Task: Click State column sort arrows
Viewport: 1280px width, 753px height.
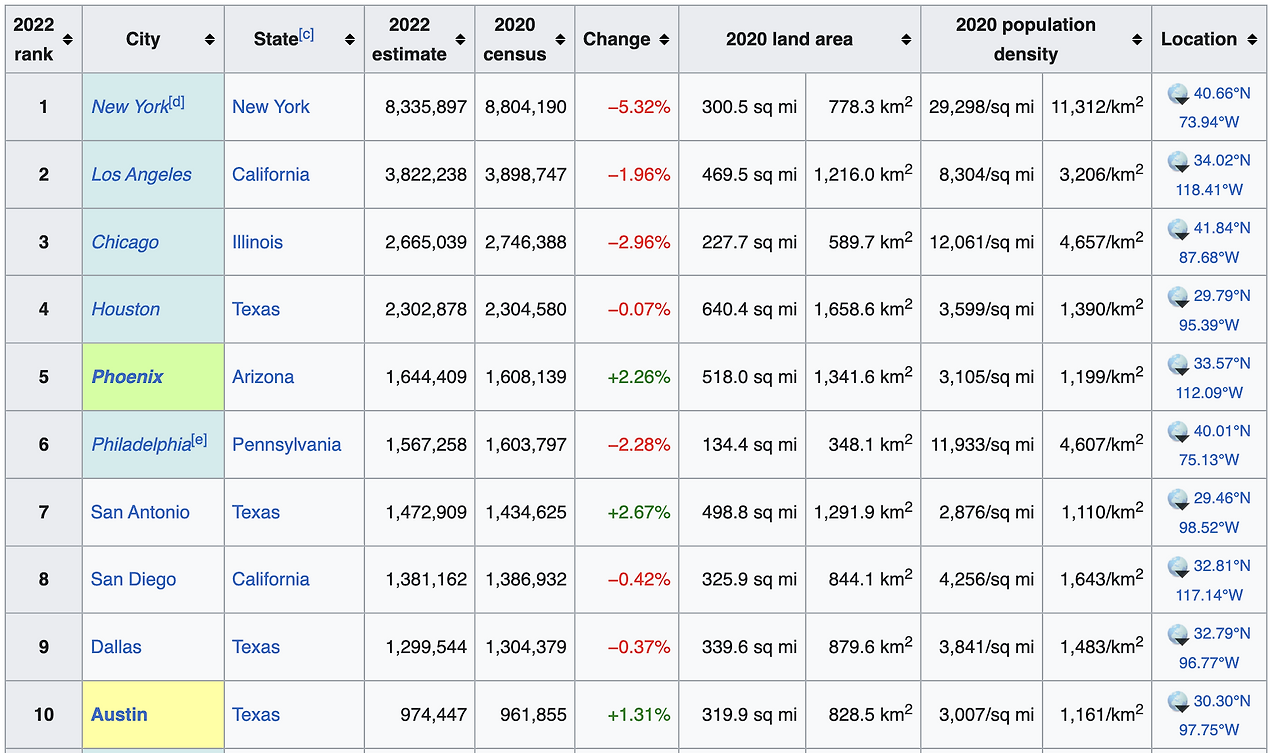Action: pos(350,39)
